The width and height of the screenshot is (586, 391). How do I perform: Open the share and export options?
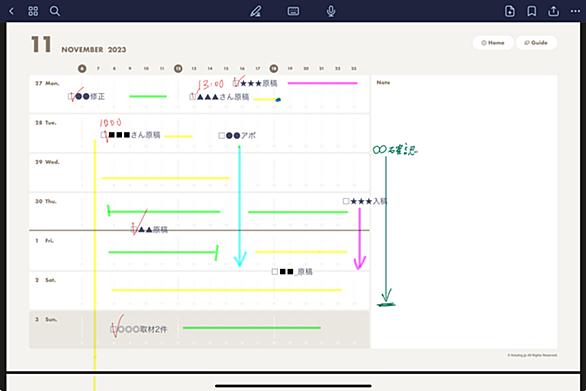[553, 11]
